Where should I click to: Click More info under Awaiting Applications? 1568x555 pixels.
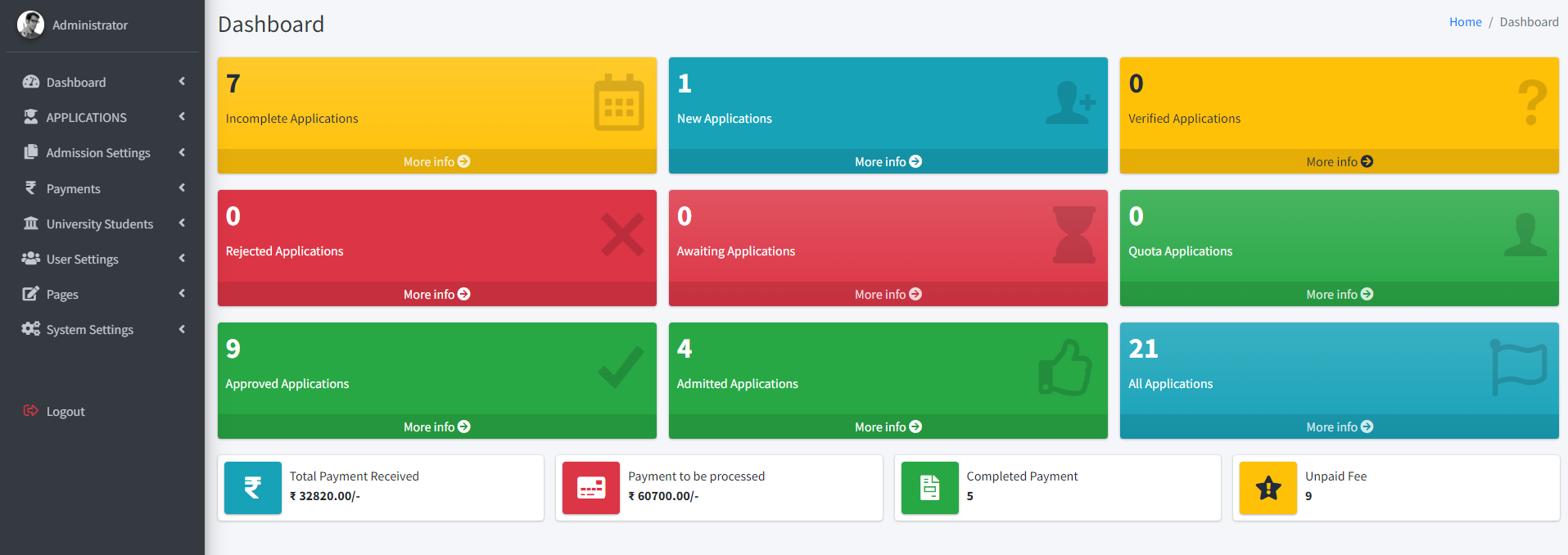[888, 294]
